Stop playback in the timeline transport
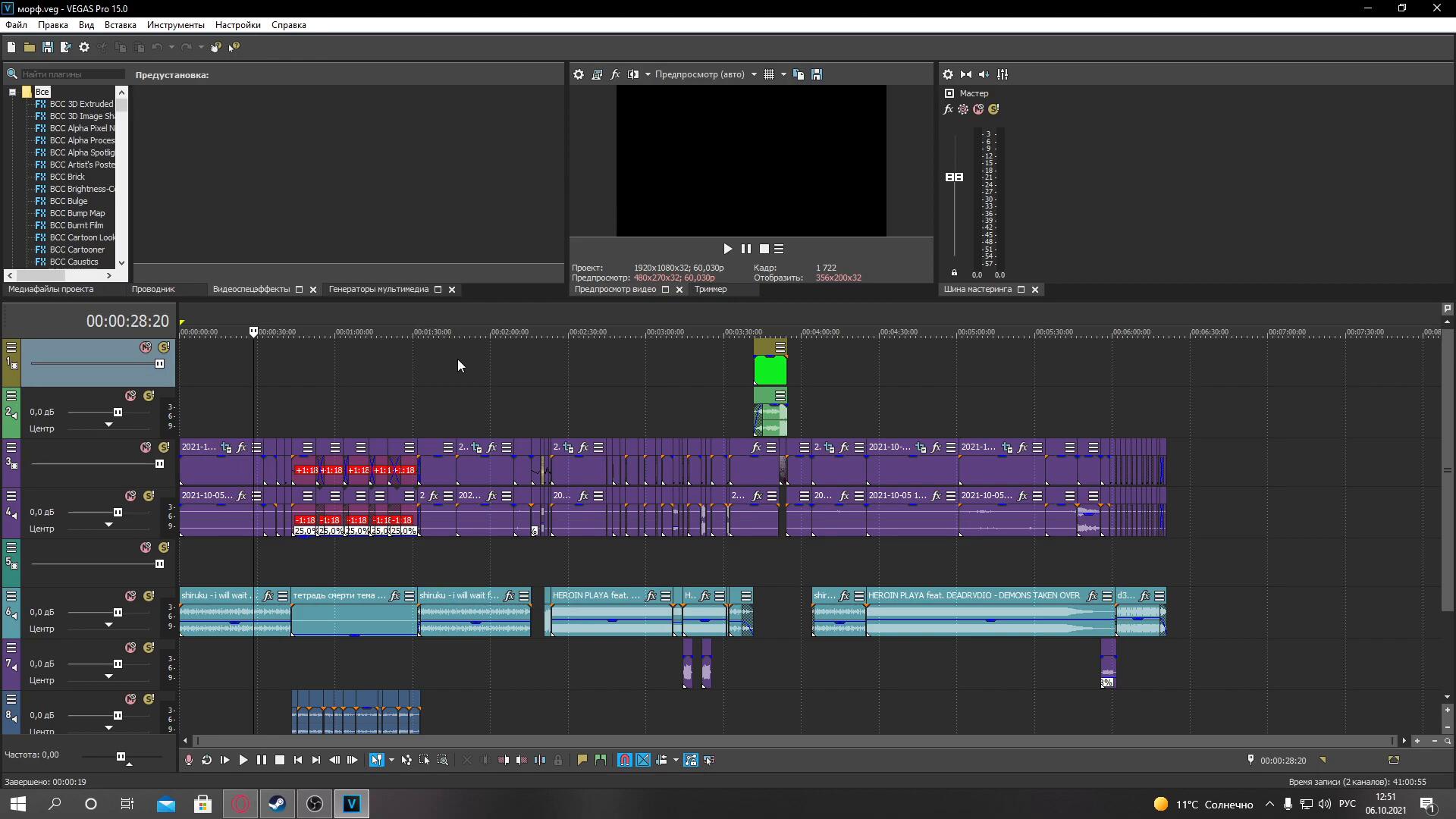1456x819 pixels. click(x=280, y=760)
